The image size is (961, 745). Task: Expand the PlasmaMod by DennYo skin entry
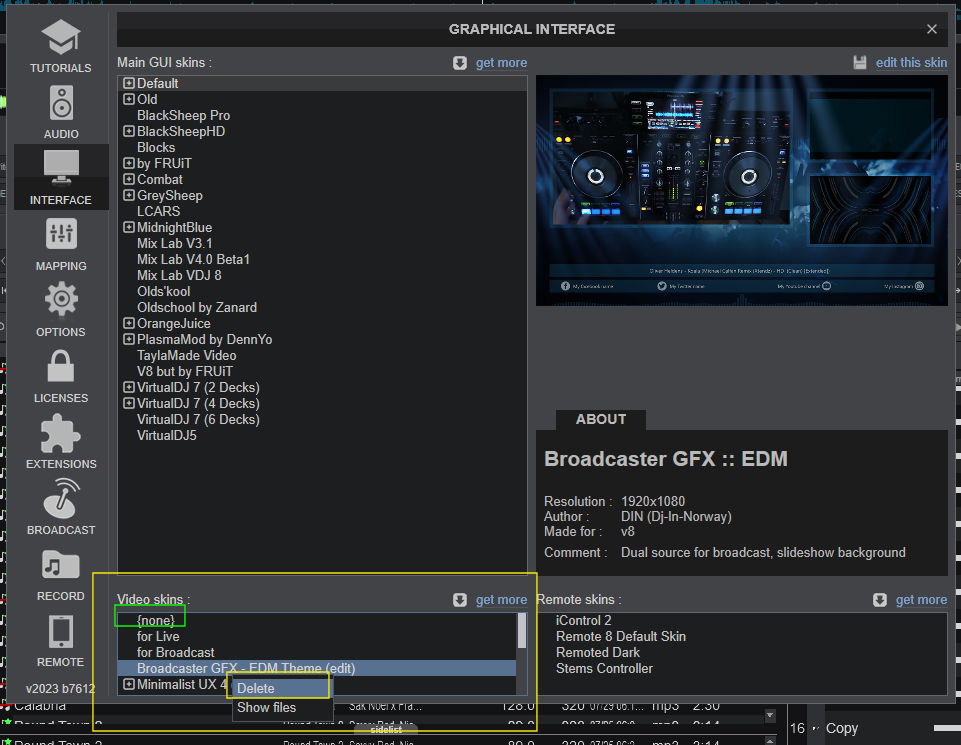point(129,339)
